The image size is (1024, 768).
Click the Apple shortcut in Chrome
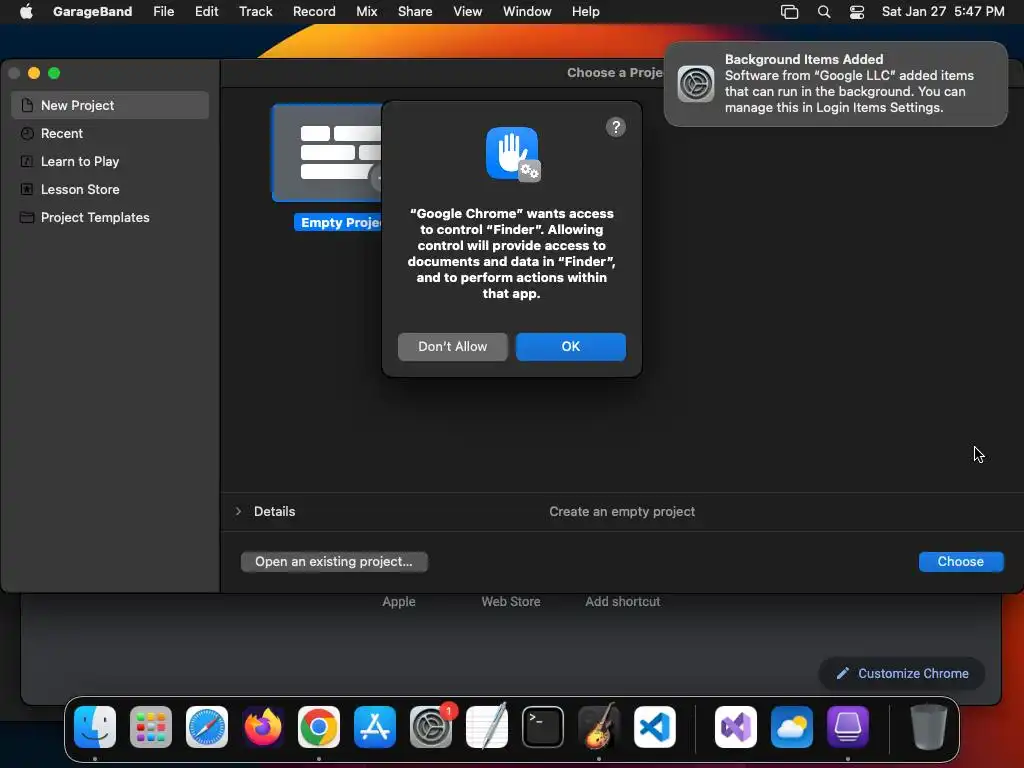coord(399,601)
